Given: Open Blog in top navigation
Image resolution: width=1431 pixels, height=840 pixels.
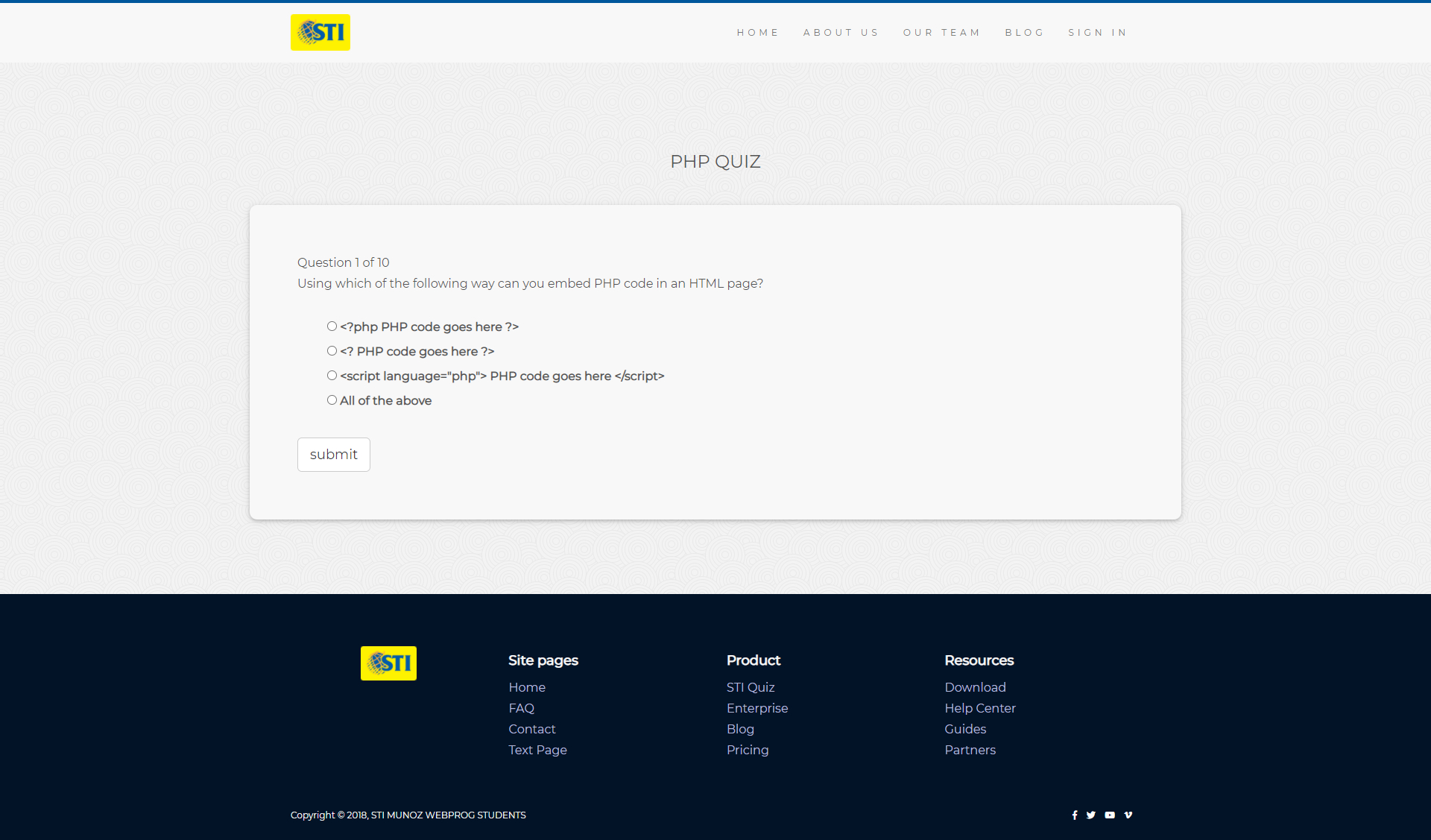Looking at the screenshot, I should pos(1024,33).
